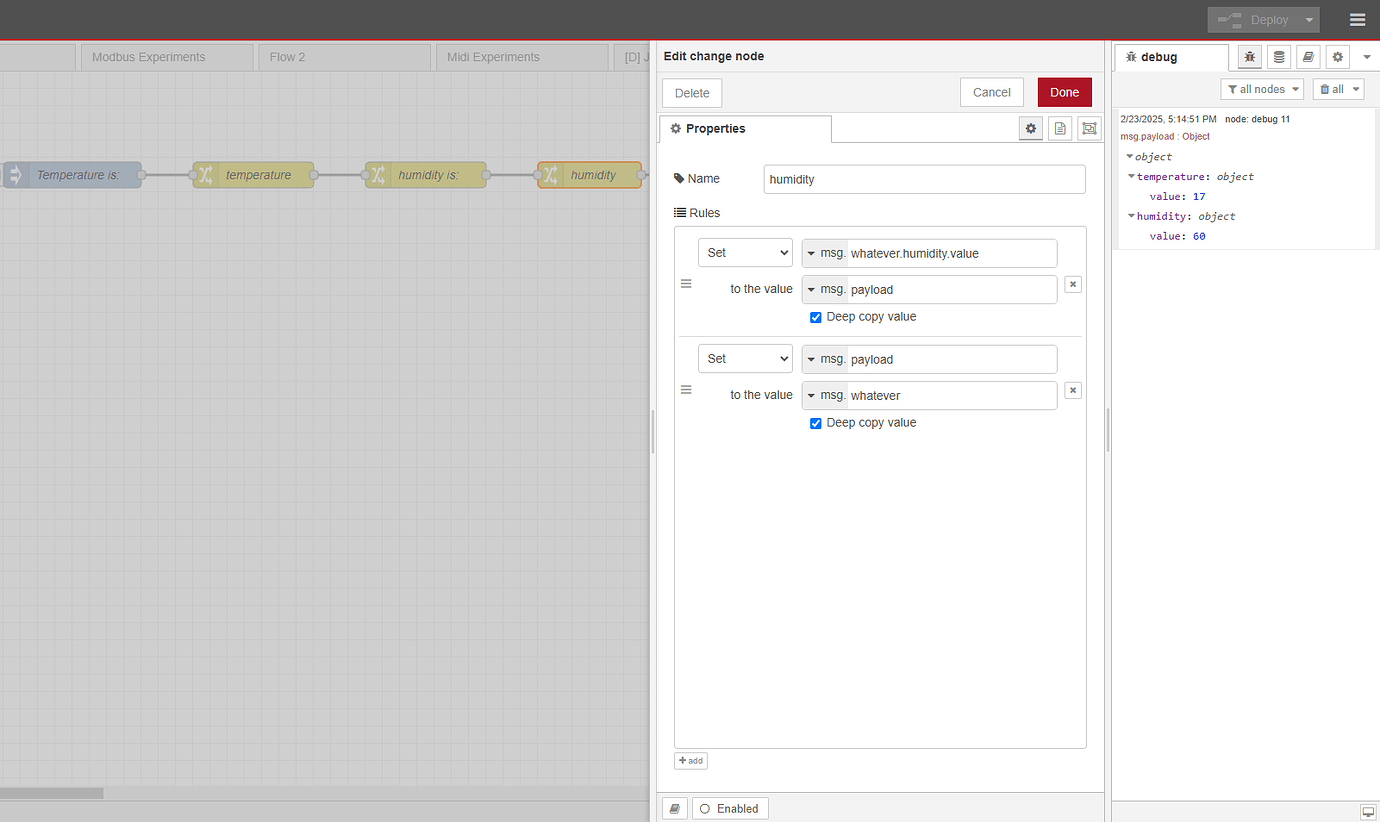Open sidebar tab list dropdown arrow
Screen dimensions: 1380x822
coord(1367,57)
